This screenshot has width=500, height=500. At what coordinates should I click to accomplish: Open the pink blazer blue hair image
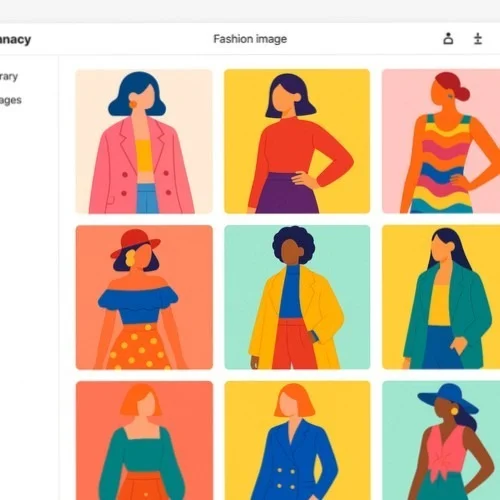144,141
